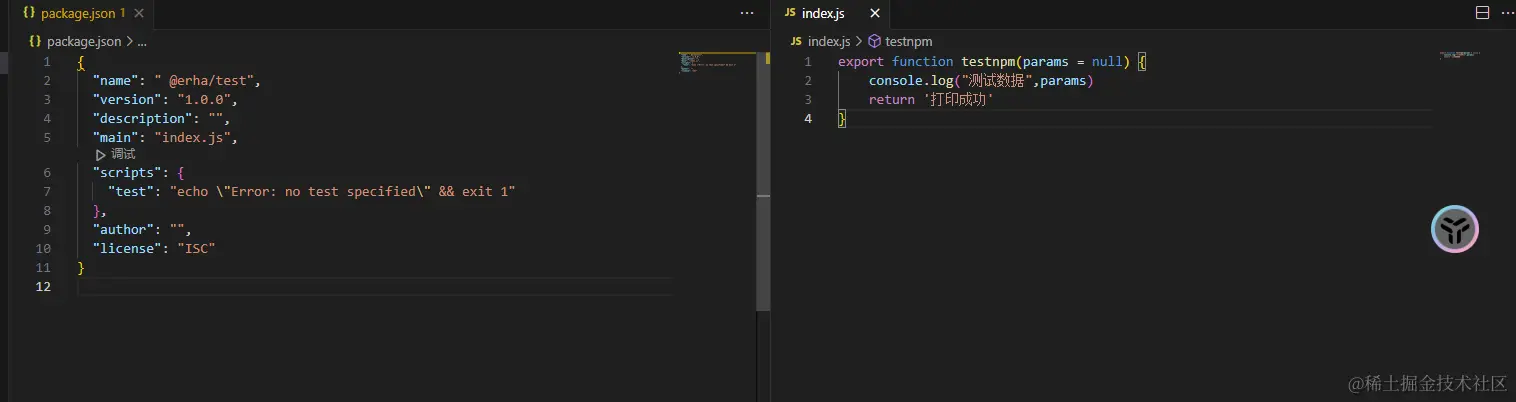Click the closing brace on line 4 of index.js
Image resolution: width=1516 pixels, height=402 pixels.
point(842,119)
